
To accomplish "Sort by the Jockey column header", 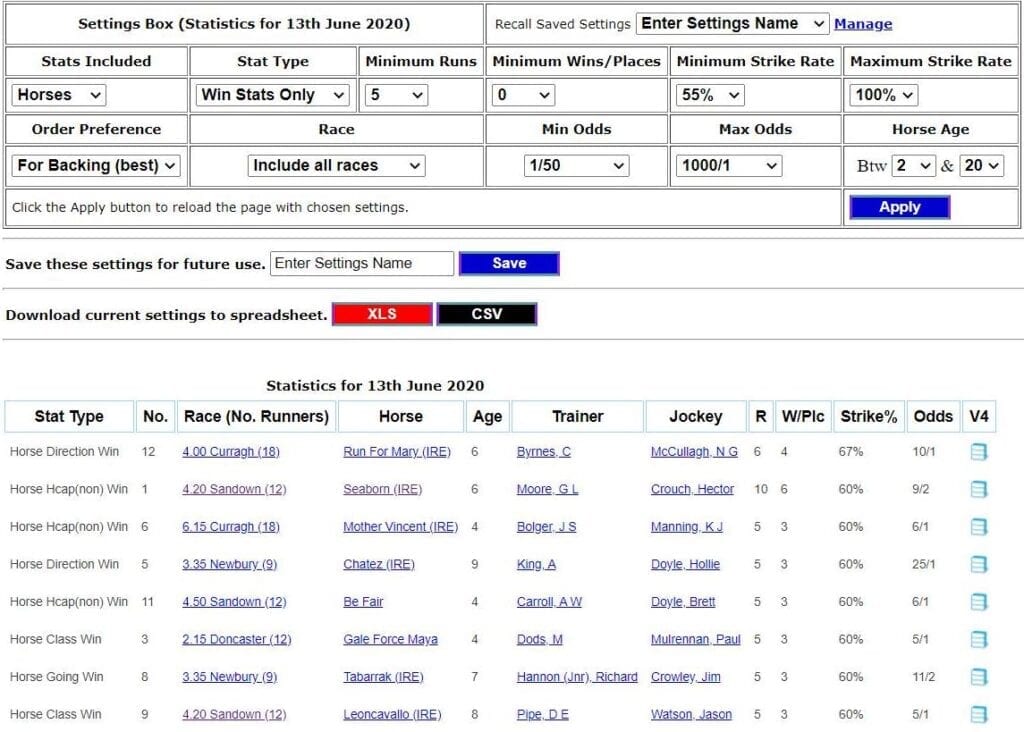I will click(696, 417).
